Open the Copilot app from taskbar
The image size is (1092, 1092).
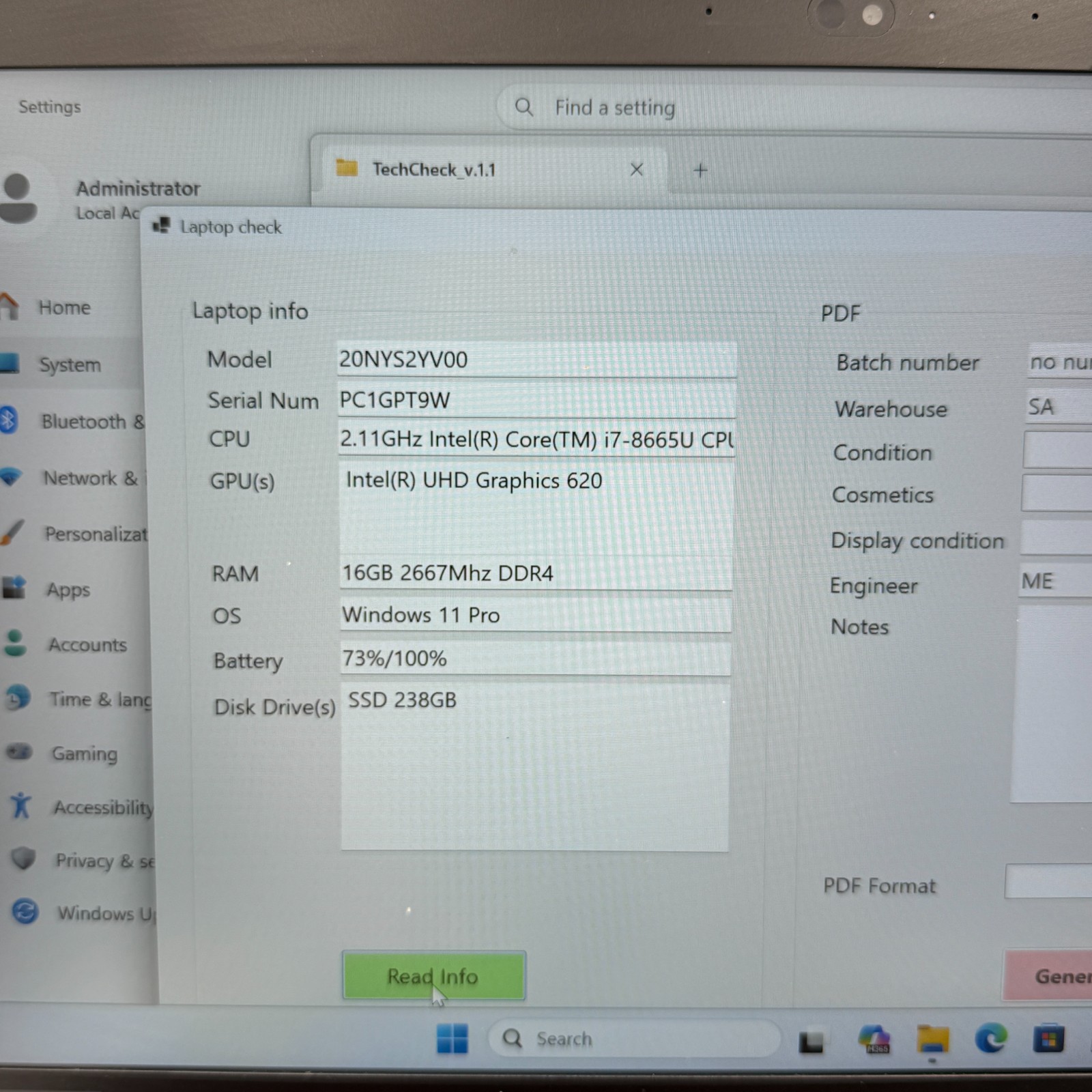(876, 1040)
